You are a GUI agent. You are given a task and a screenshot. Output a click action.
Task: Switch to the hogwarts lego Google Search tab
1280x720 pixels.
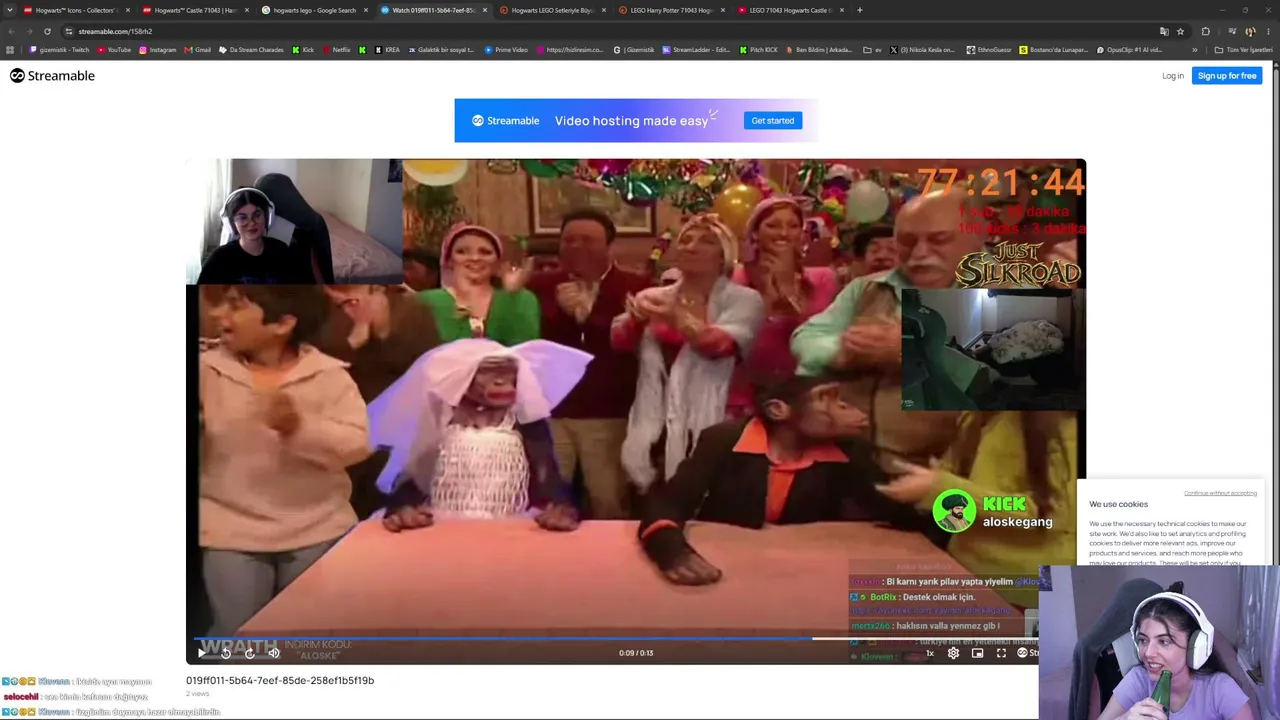tap(315, 10)
